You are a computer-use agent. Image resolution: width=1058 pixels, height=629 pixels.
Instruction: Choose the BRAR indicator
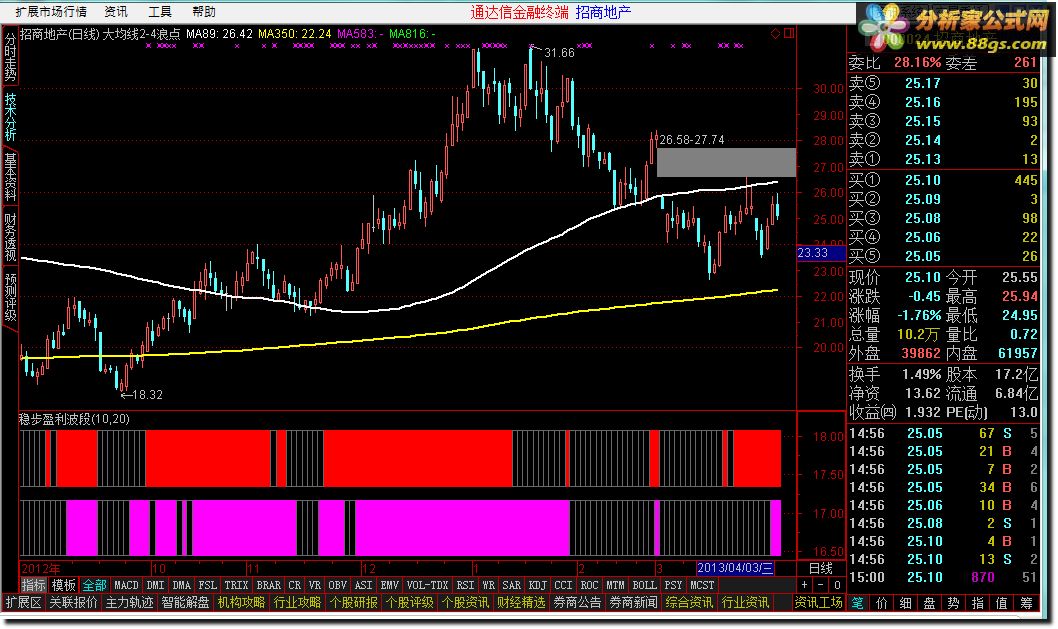point(269,585)
